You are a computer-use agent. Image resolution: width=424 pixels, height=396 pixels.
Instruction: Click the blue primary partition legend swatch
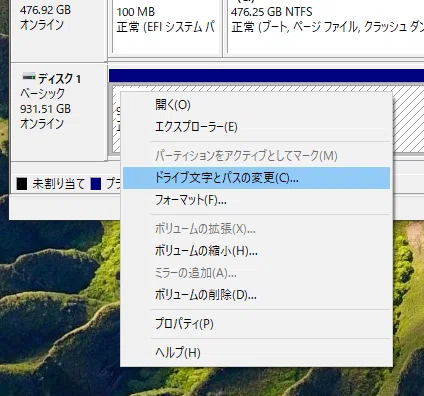click(x=96, y=184)
